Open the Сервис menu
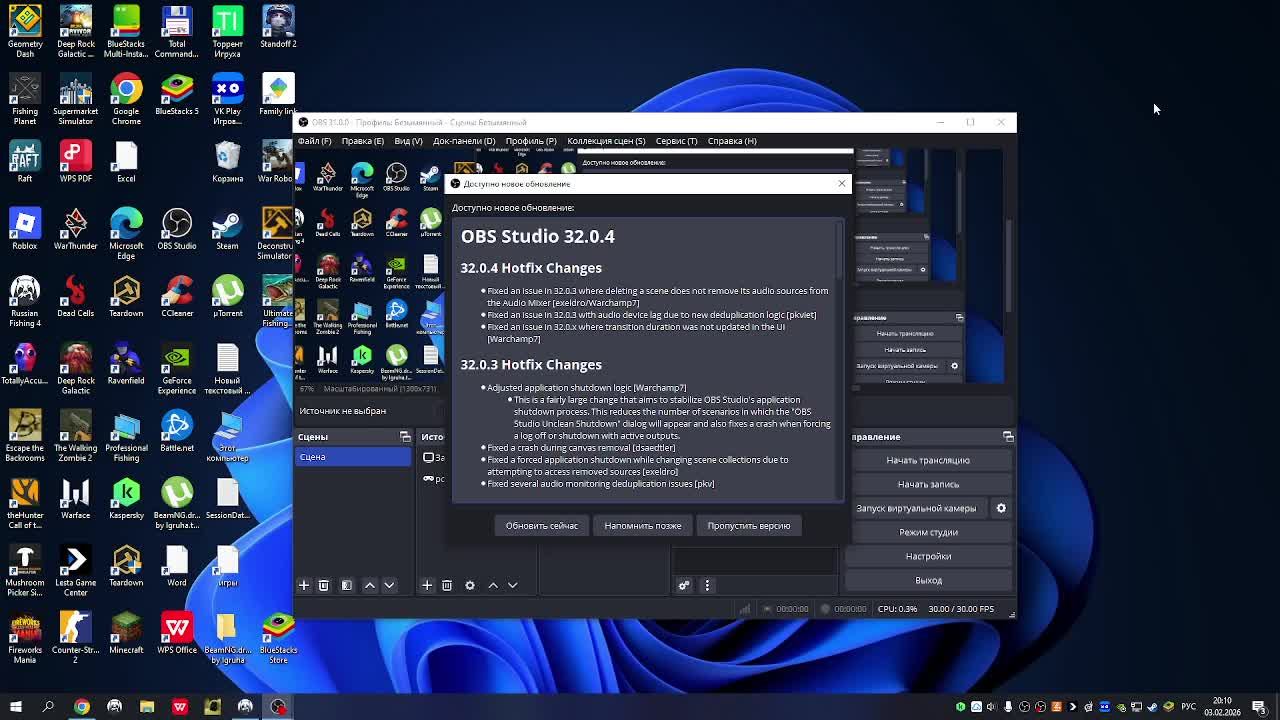 point(676,141)
